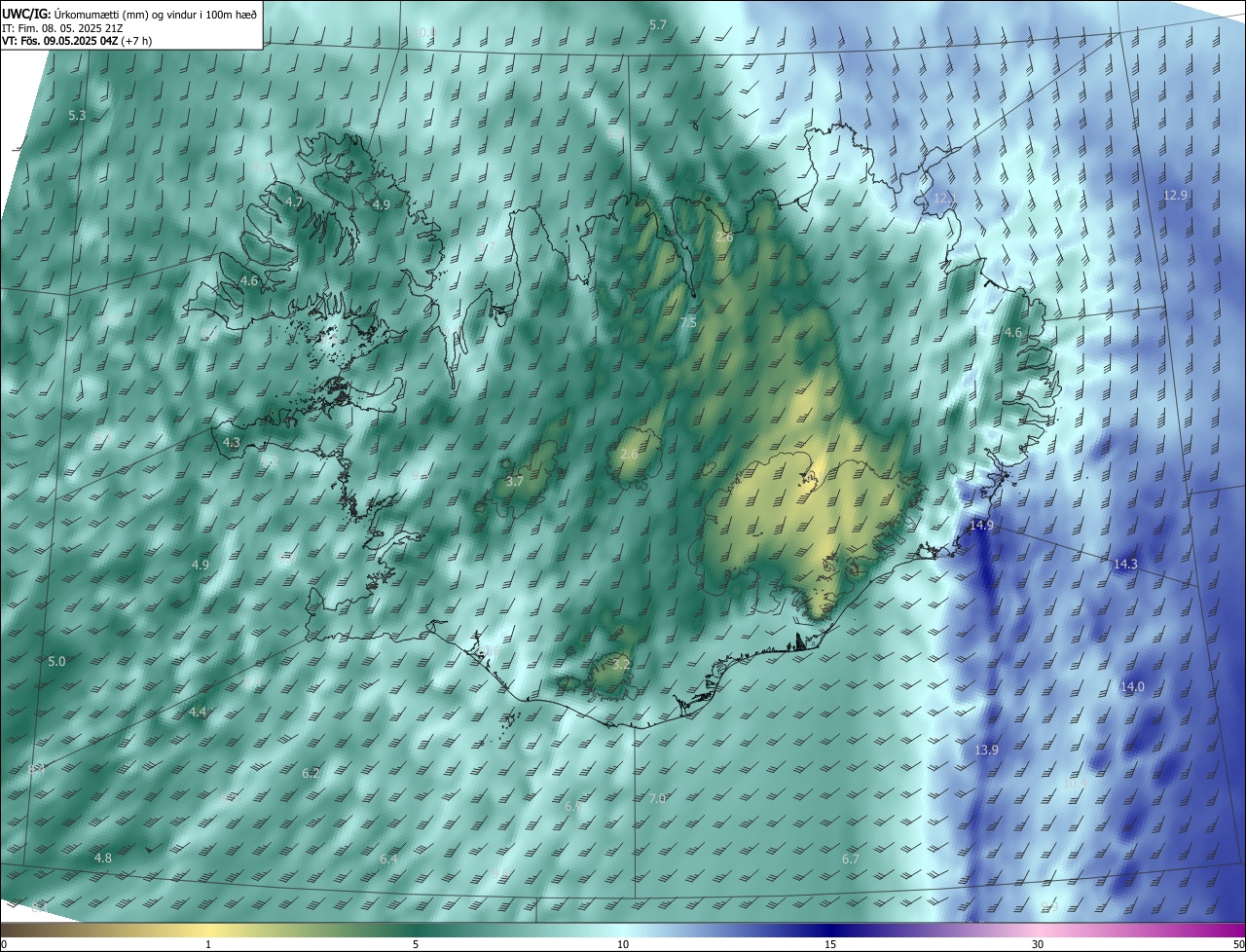Viewport: 1246px width, 952px height.
Task: Click the color scale tick label '50'
Action: tap(1238, 944)
